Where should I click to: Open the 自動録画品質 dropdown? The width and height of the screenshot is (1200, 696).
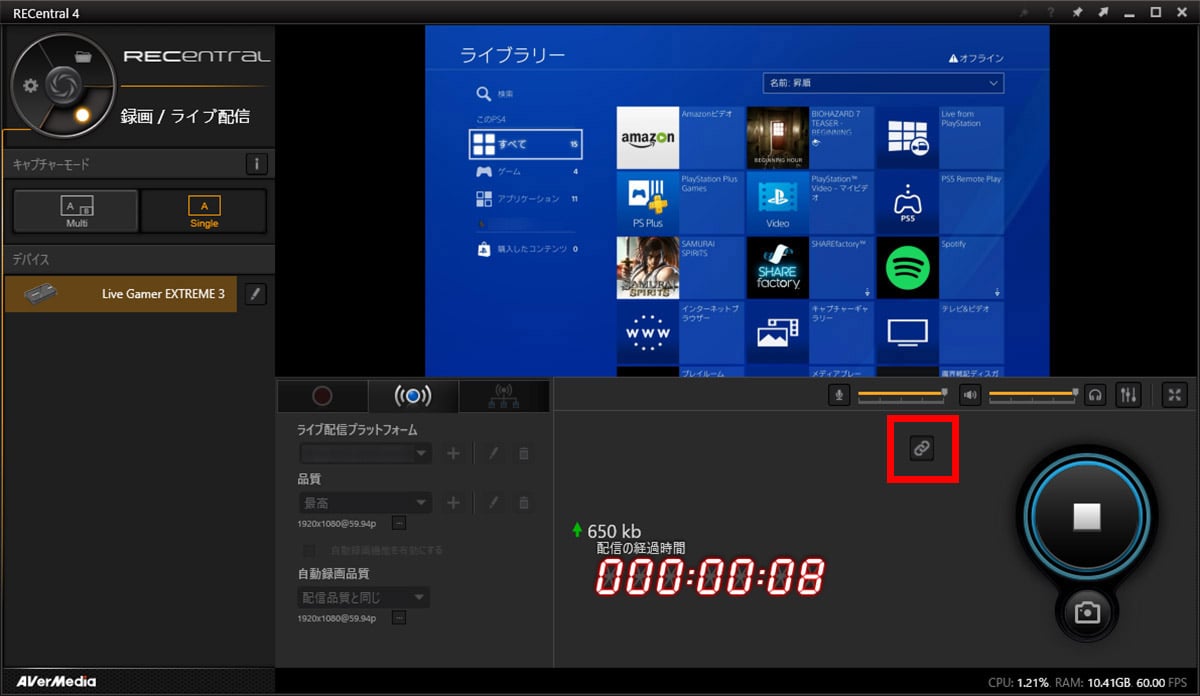click(x=365, y=597)
